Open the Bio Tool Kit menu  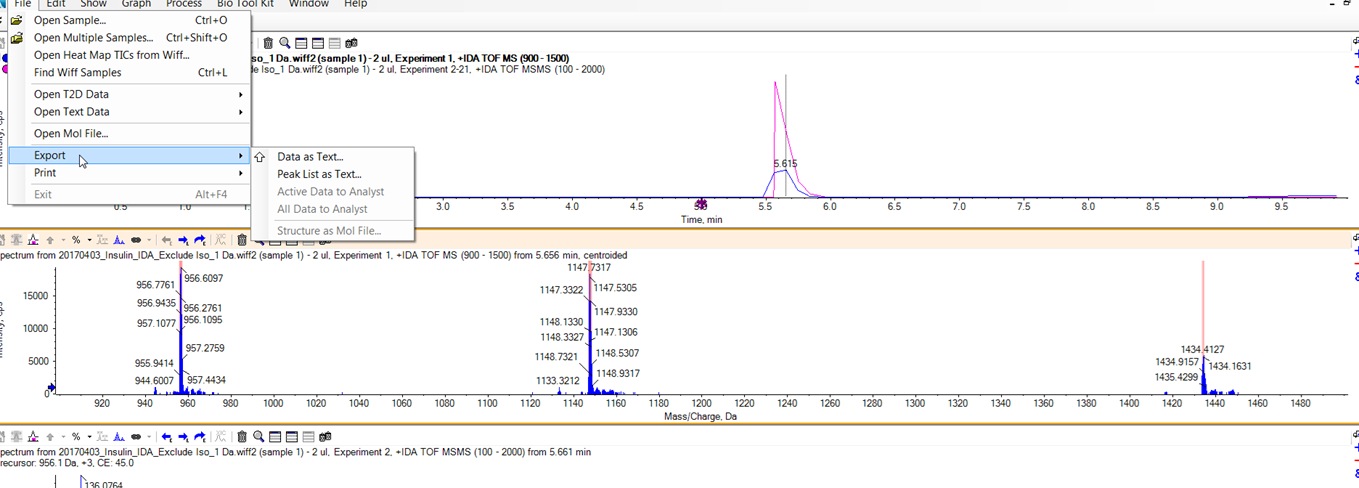point(245,4)
